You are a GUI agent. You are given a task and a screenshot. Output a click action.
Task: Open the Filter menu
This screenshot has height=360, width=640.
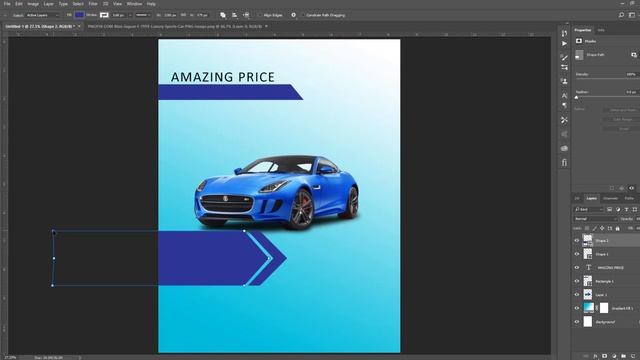93,4
